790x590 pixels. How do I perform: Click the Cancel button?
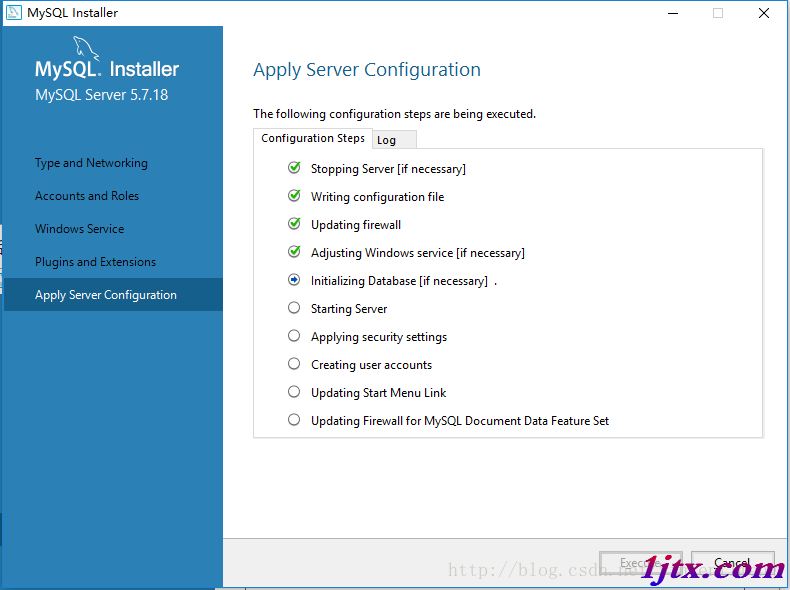point(733,563)
